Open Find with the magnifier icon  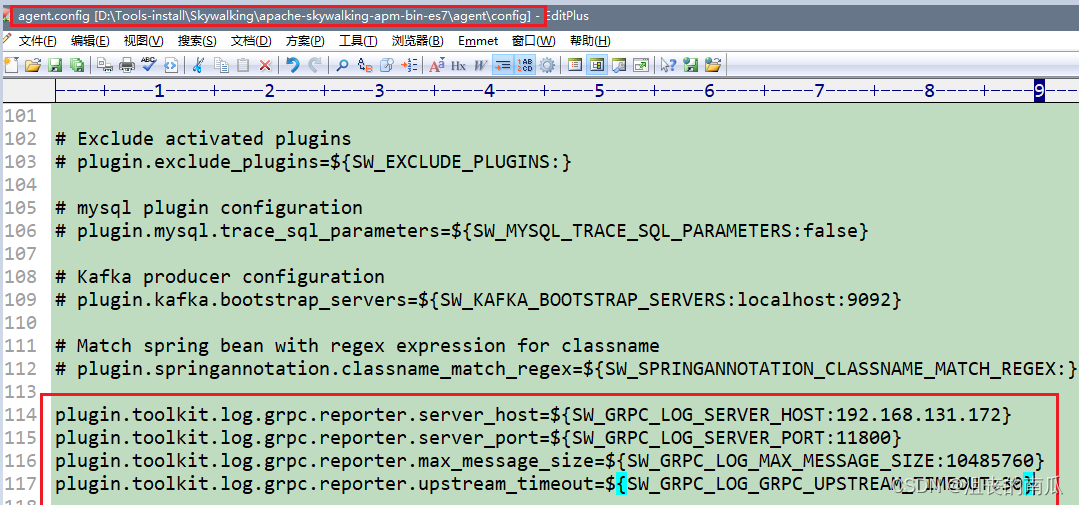(342, 65)
